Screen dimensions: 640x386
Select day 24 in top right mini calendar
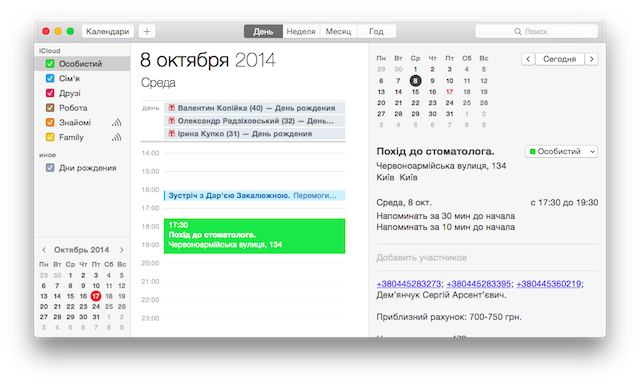click(449, 103)
